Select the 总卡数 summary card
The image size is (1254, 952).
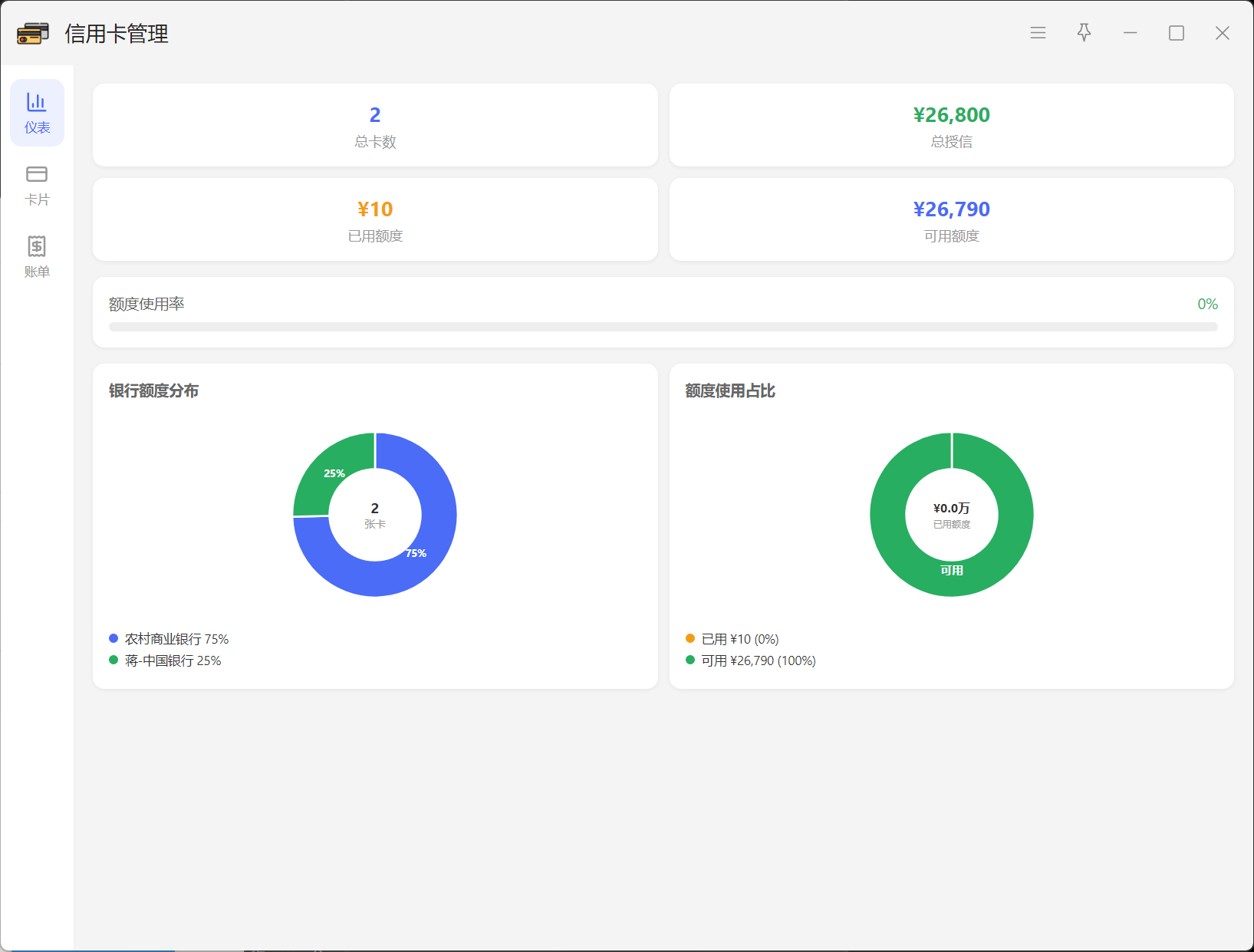(x=375, y=125)
